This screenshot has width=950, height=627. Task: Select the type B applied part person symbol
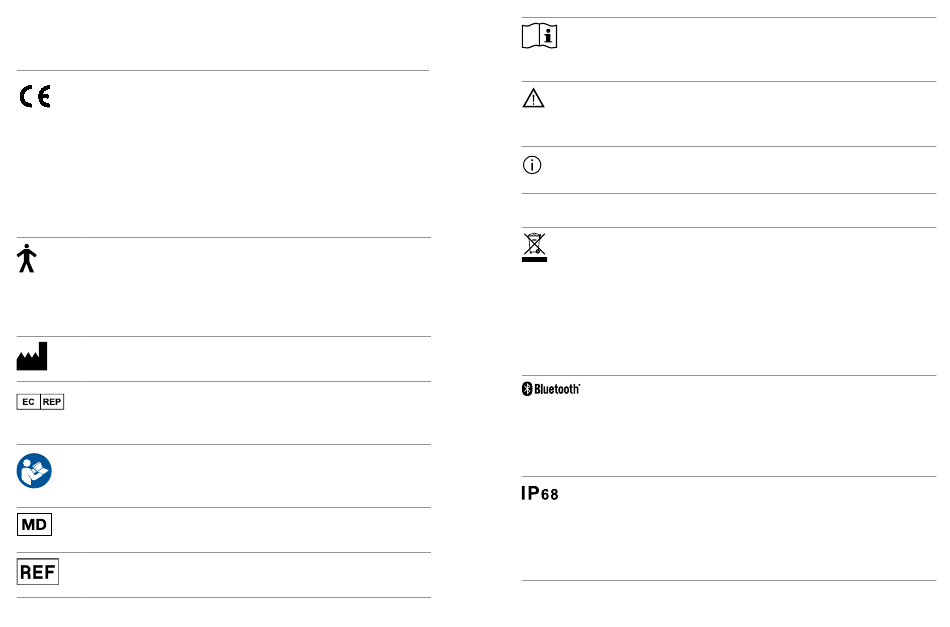27,259
